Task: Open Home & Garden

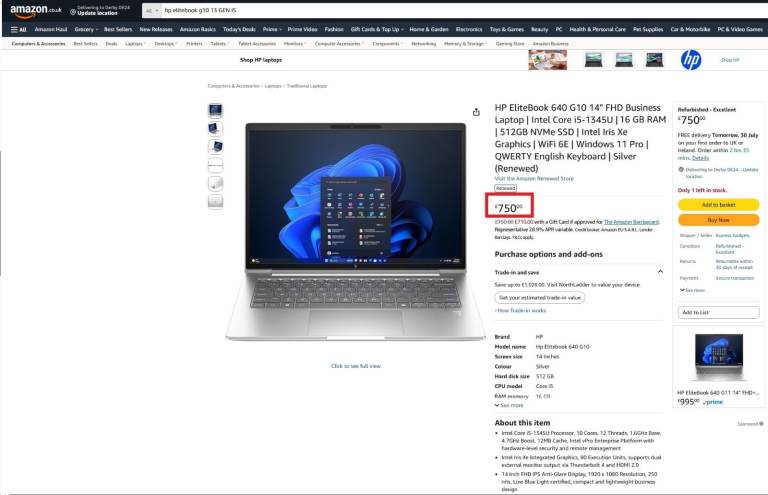Action: click(429, 29)
